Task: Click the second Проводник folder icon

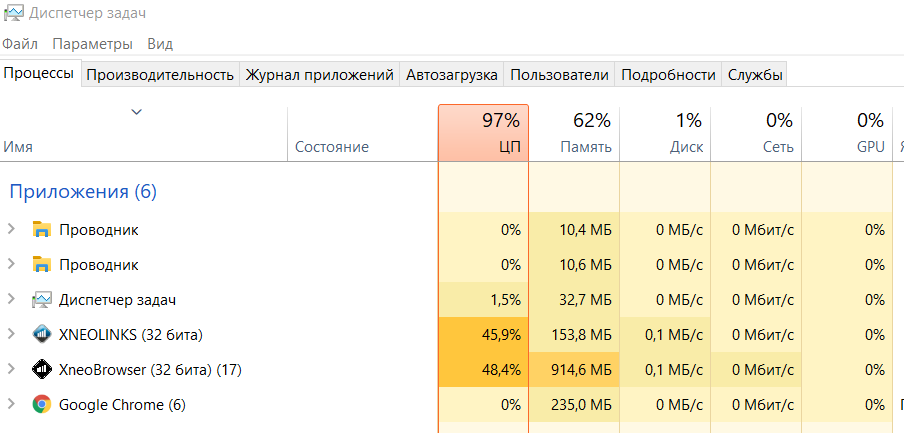Action: 42,265
